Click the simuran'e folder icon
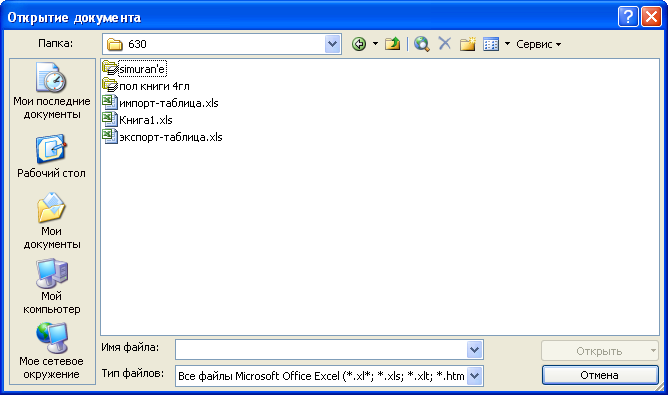668x395 pixels. click(110, 68)
